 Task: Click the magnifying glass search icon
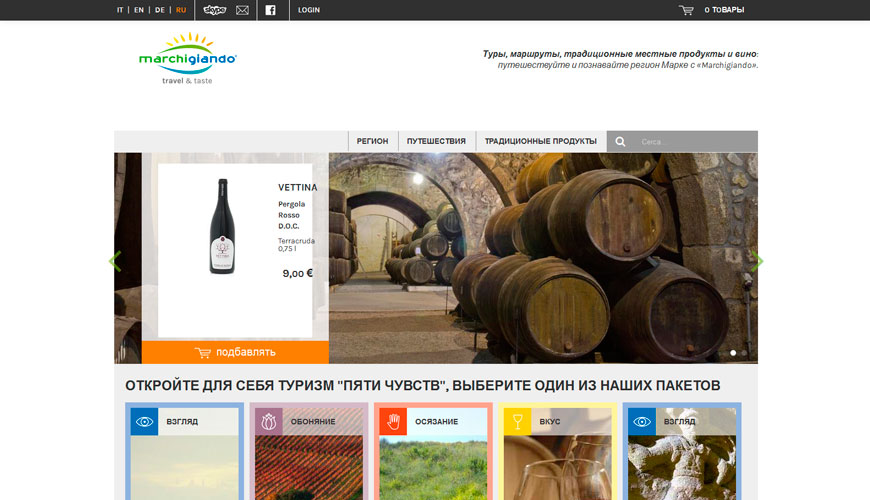point(621,142)
